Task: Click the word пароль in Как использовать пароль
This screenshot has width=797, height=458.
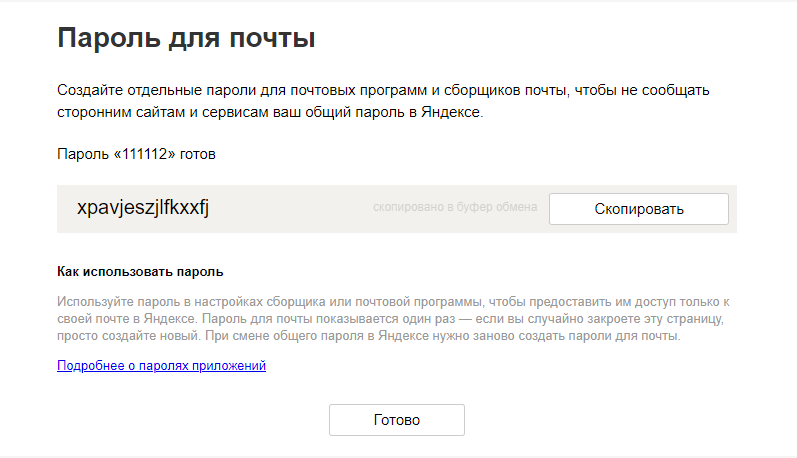Action: point(201,271)
